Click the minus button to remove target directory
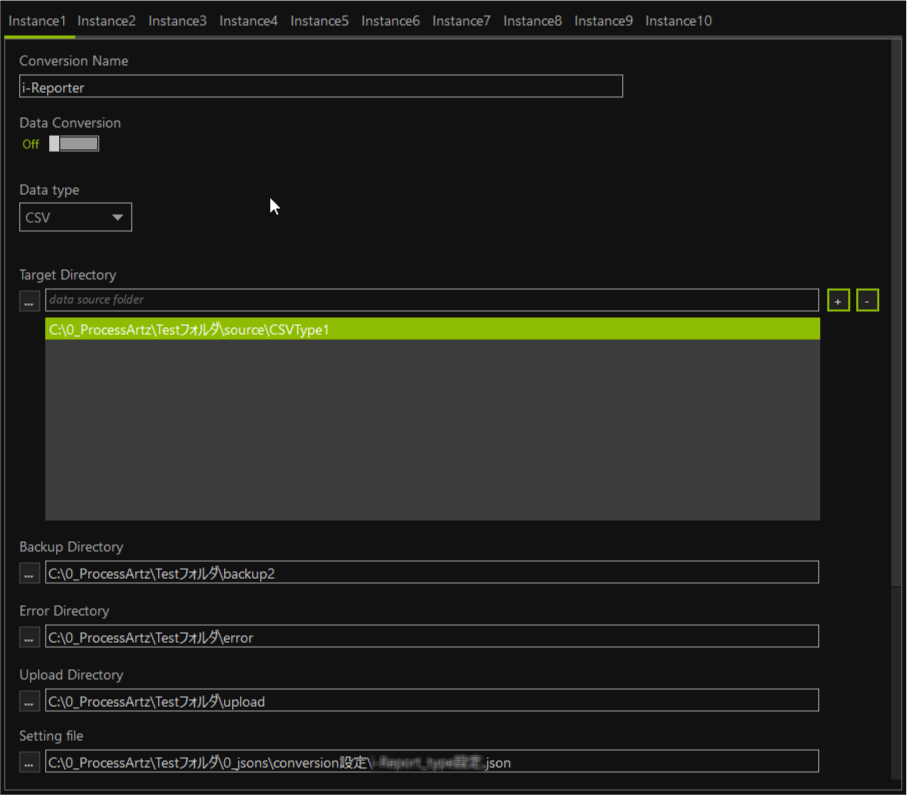 point(867,300)
